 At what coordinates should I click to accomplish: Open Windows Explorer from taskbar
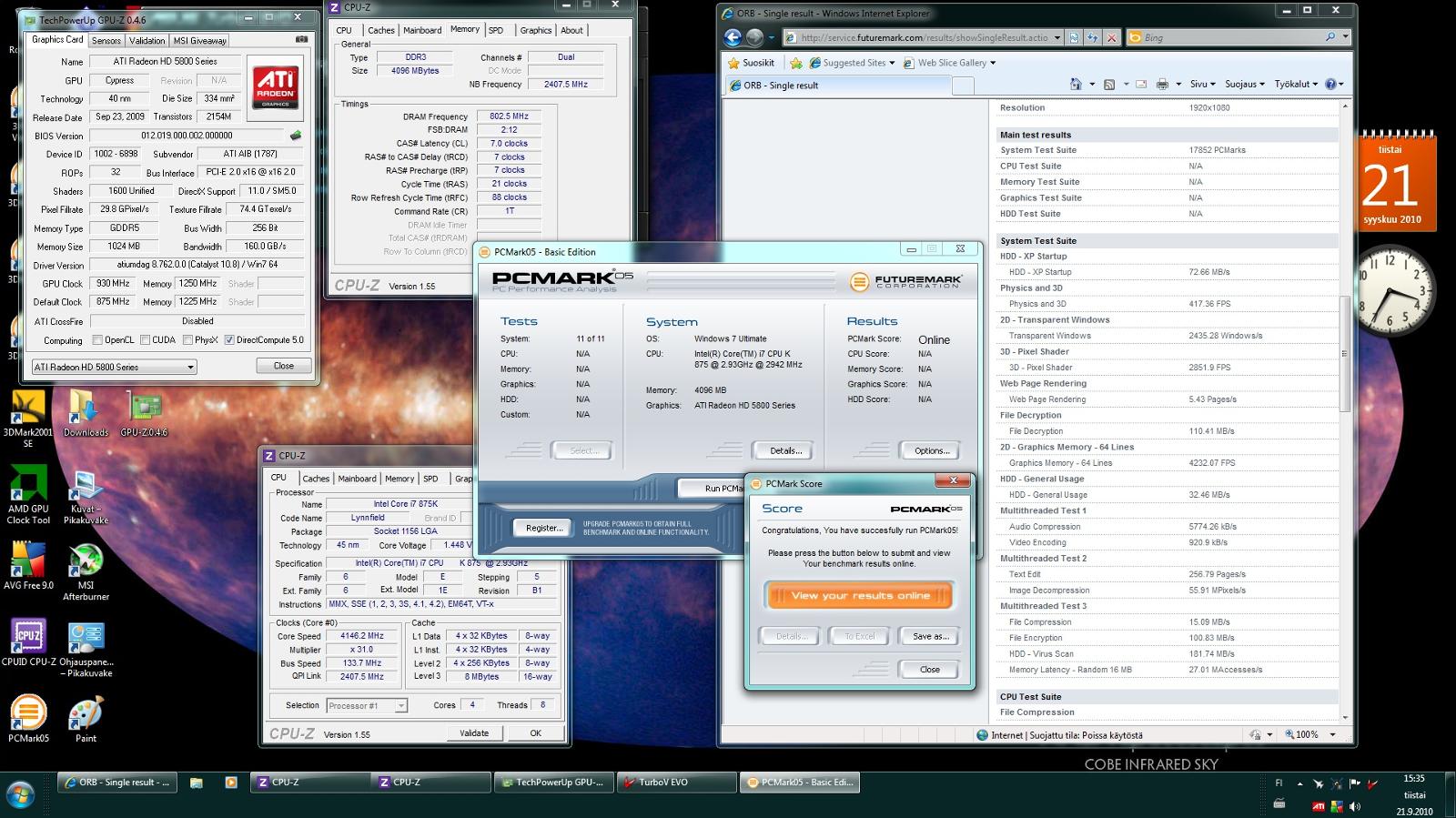[196, 783]
